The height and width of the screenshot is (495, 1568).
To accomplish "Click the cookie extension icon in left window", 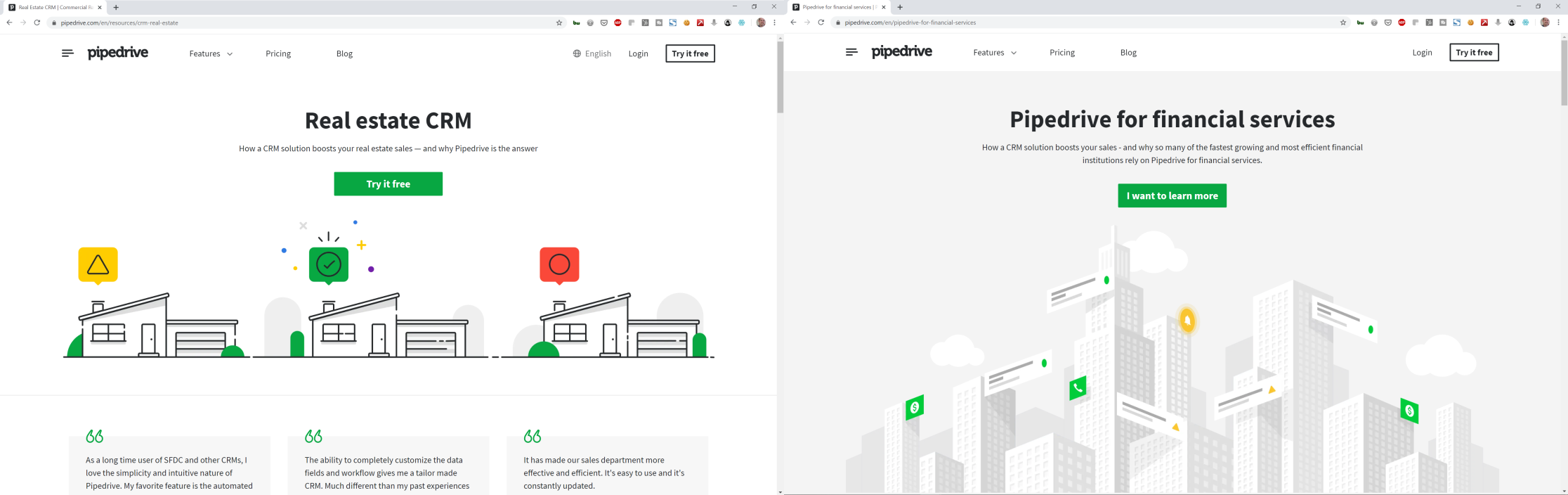I will click(686, 22).
